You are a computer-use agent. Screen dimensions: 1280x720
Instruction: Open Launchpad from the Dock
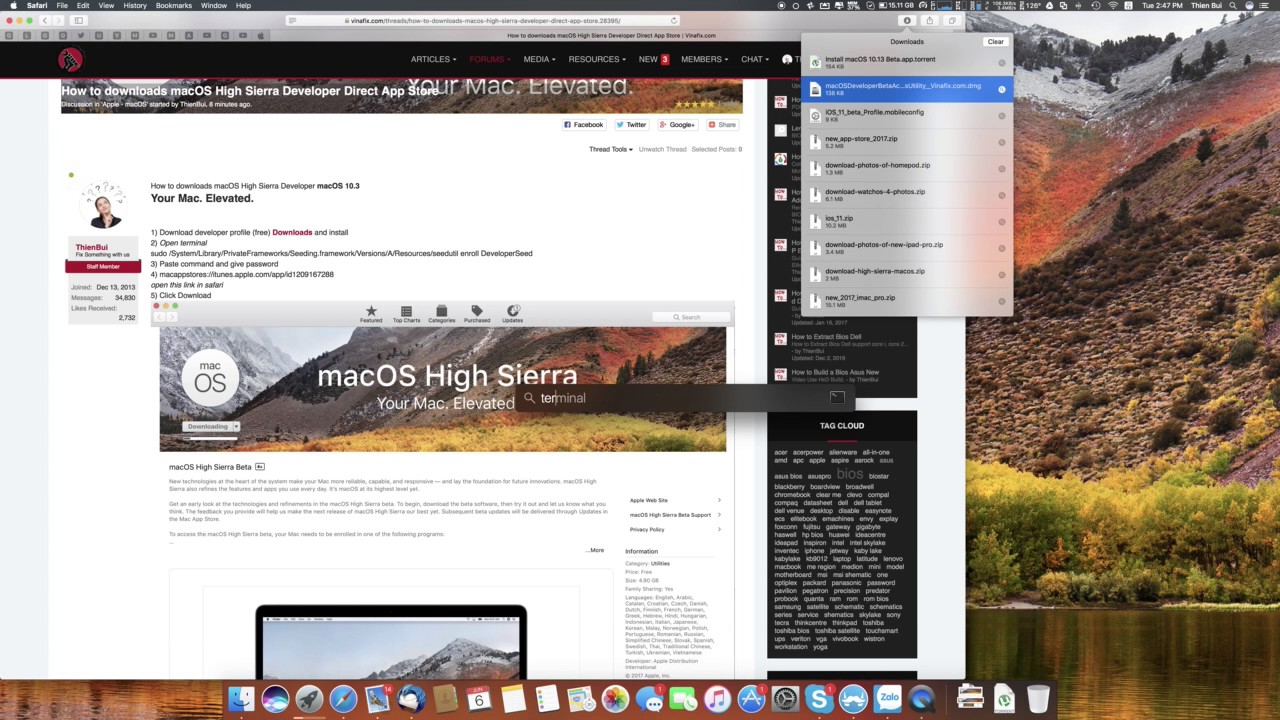[309, 698]
